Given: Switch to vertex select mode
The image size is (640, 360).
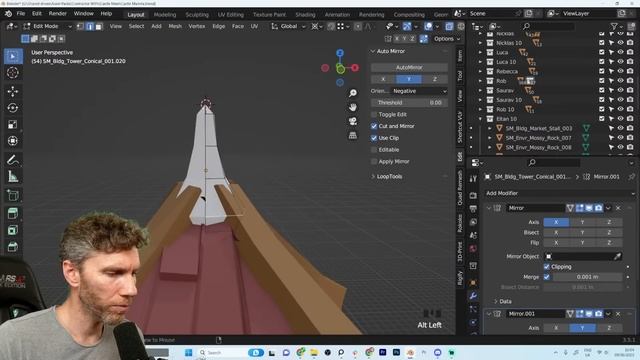Looking at the screenshot, I should pos(80,26).
